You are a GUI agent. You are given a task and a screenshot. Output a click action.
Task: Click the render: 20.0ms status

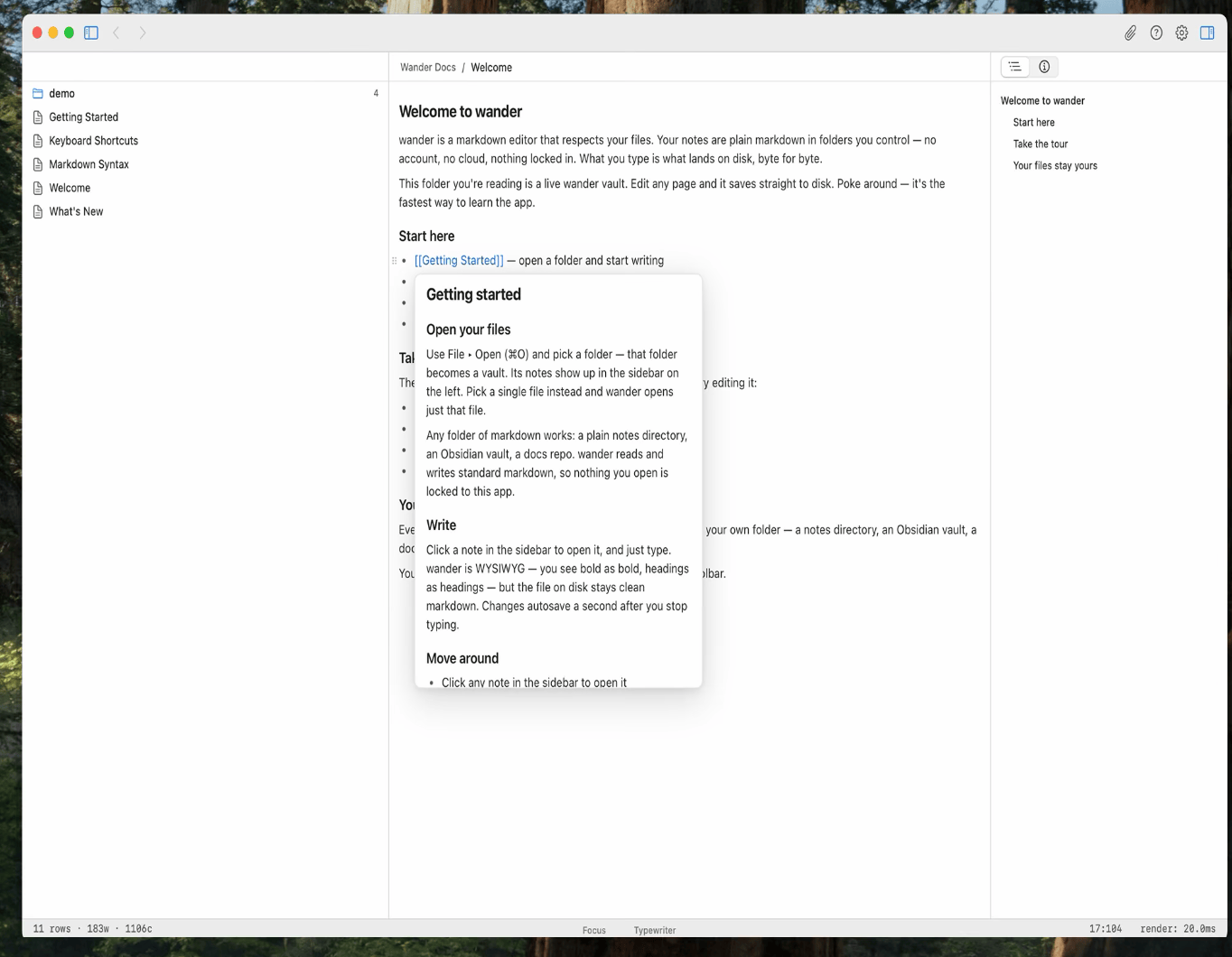click(1178, 929)
